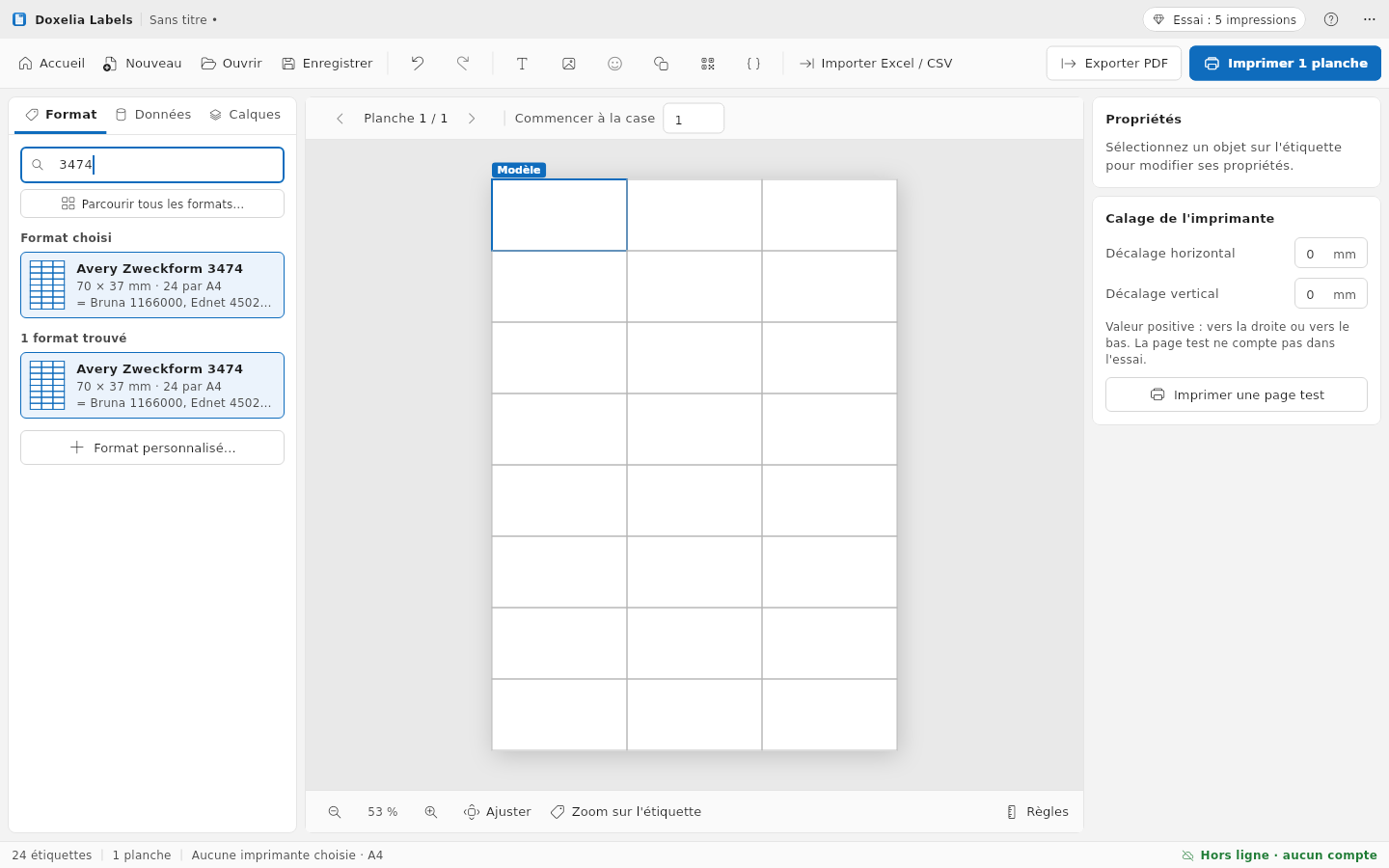
Task: Open the help question mark icon
Action: [x=1331, y=19]
